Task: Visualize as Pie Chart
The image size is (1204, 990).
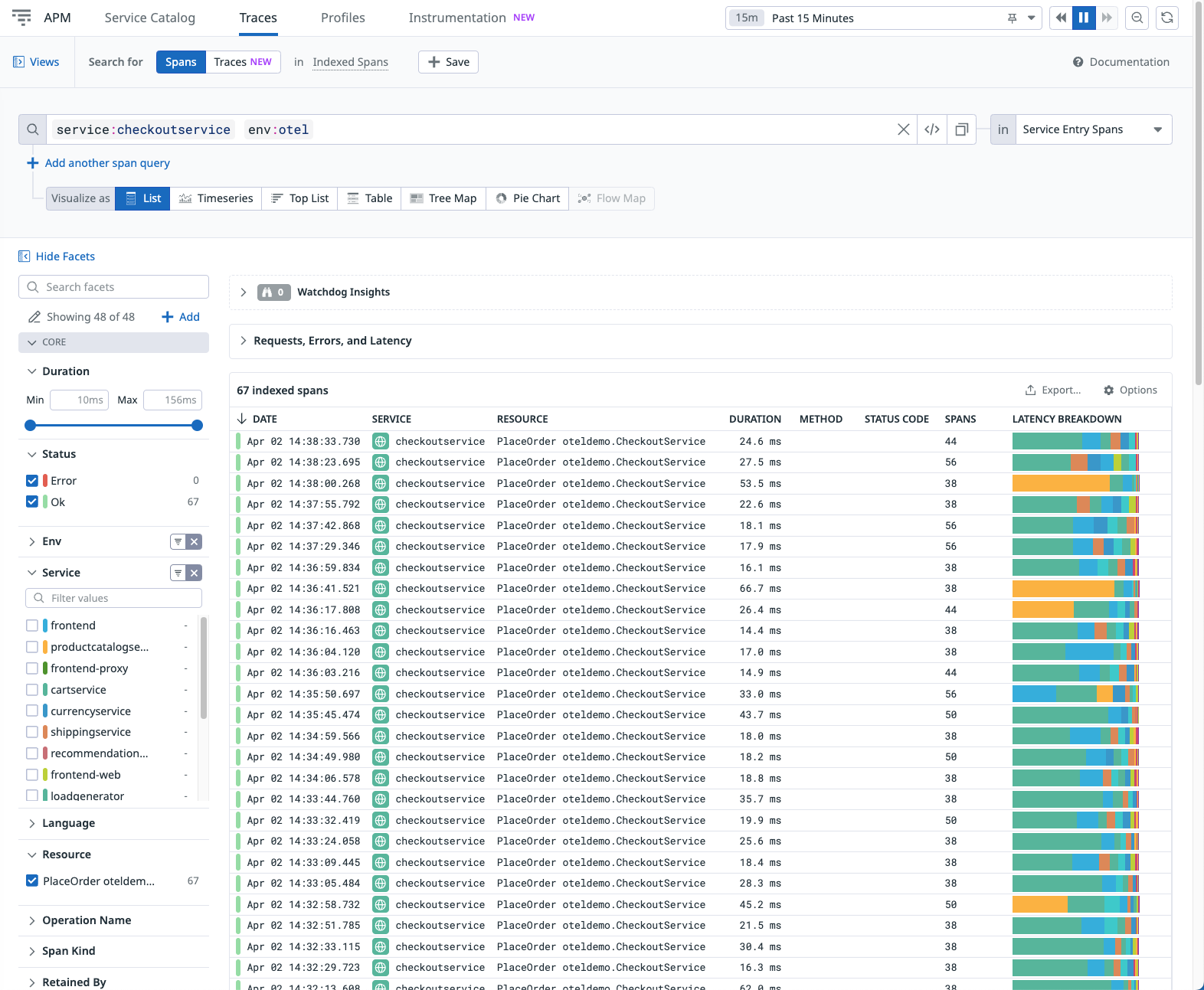Action: (x=528, y=198)
